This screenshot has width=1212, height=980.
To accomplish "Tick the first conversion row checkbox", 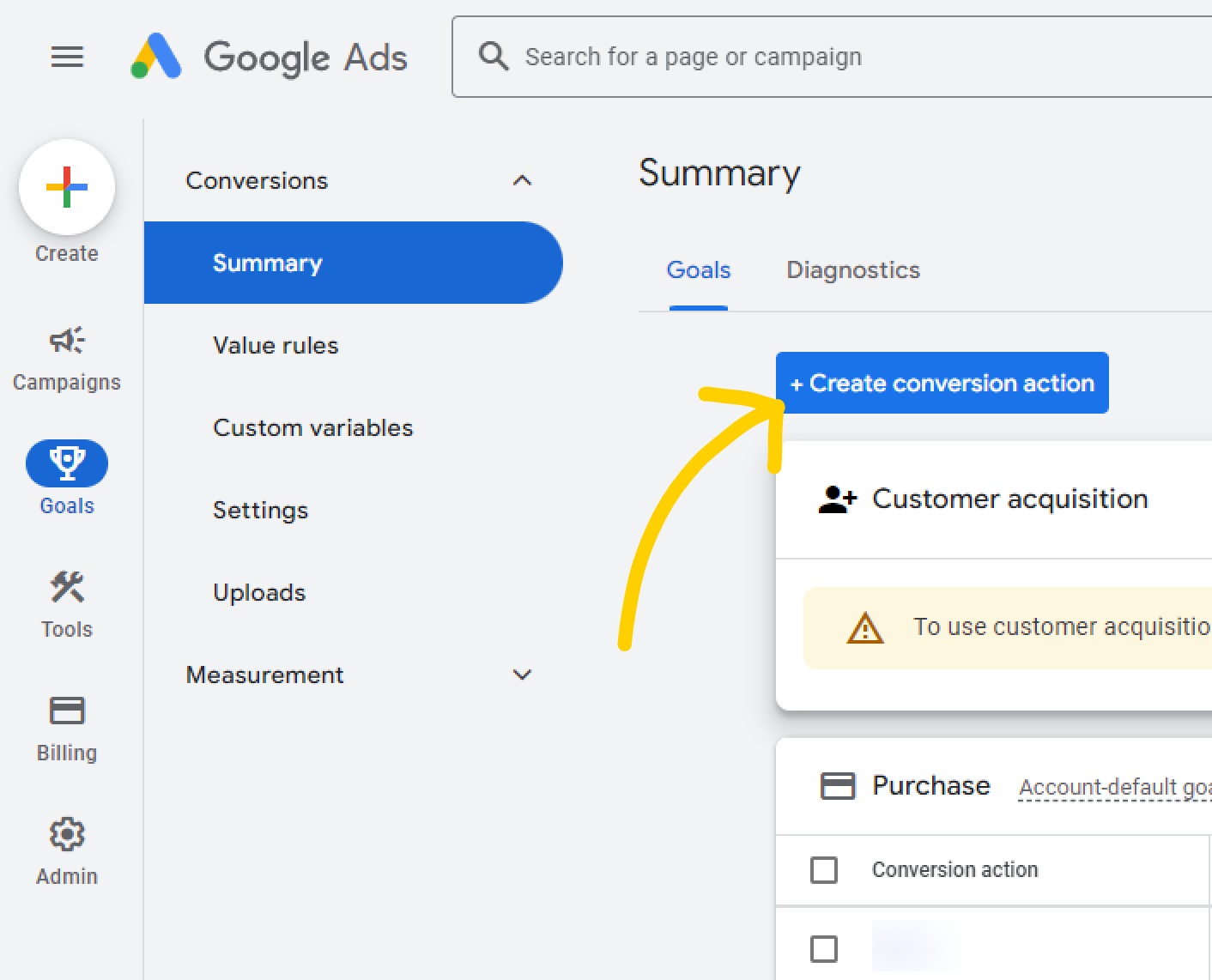I will [824, 949].
